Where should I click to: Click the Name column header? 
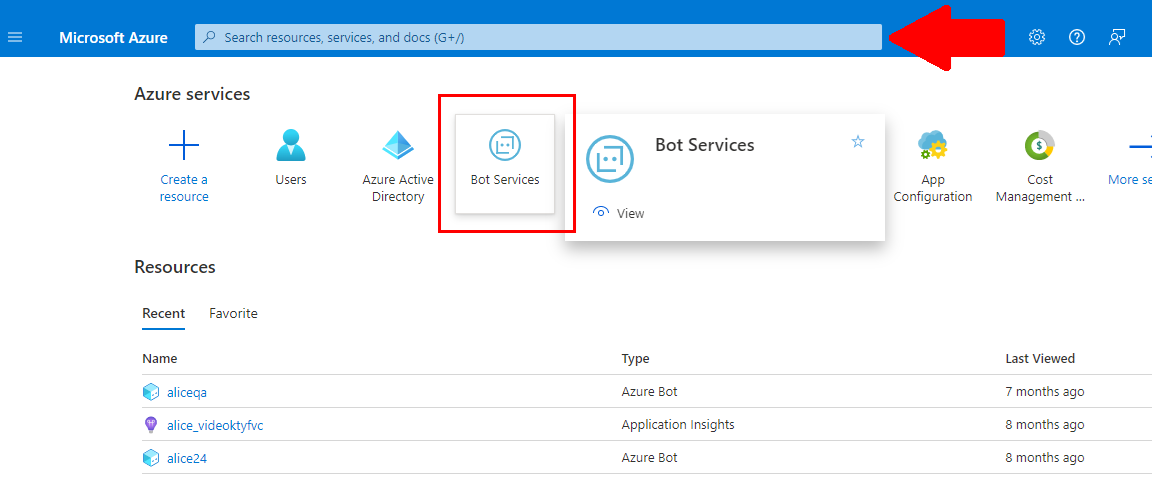coord(159,359)
